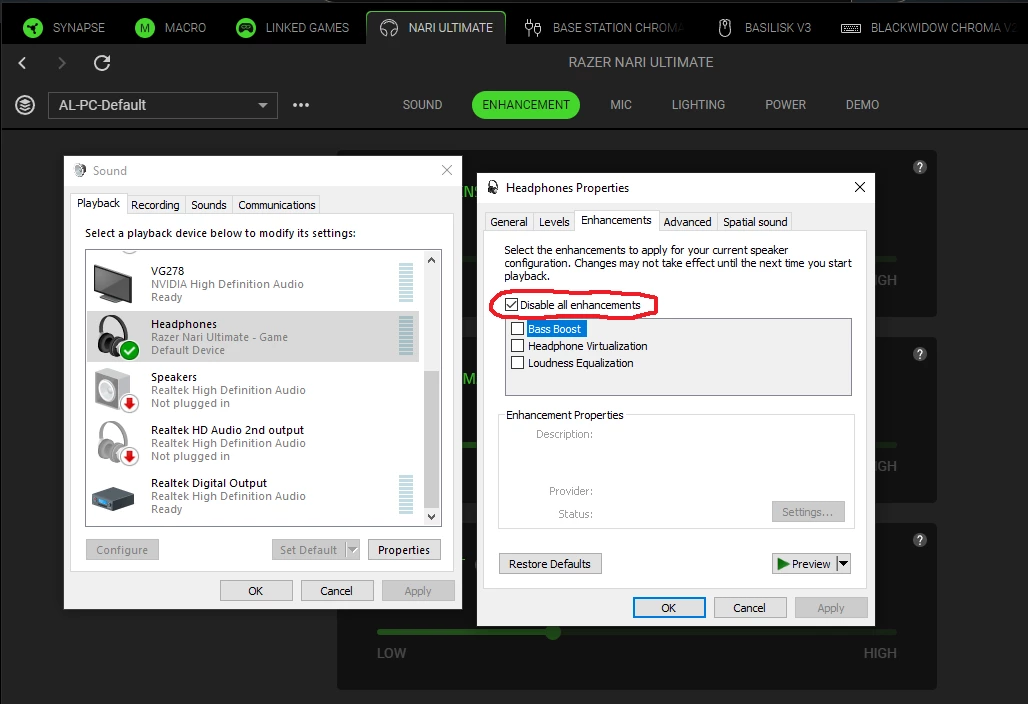Expand the Set Default dropdown arrow
The width and height of the screenshot is (1028, 704).
[353, 550]
